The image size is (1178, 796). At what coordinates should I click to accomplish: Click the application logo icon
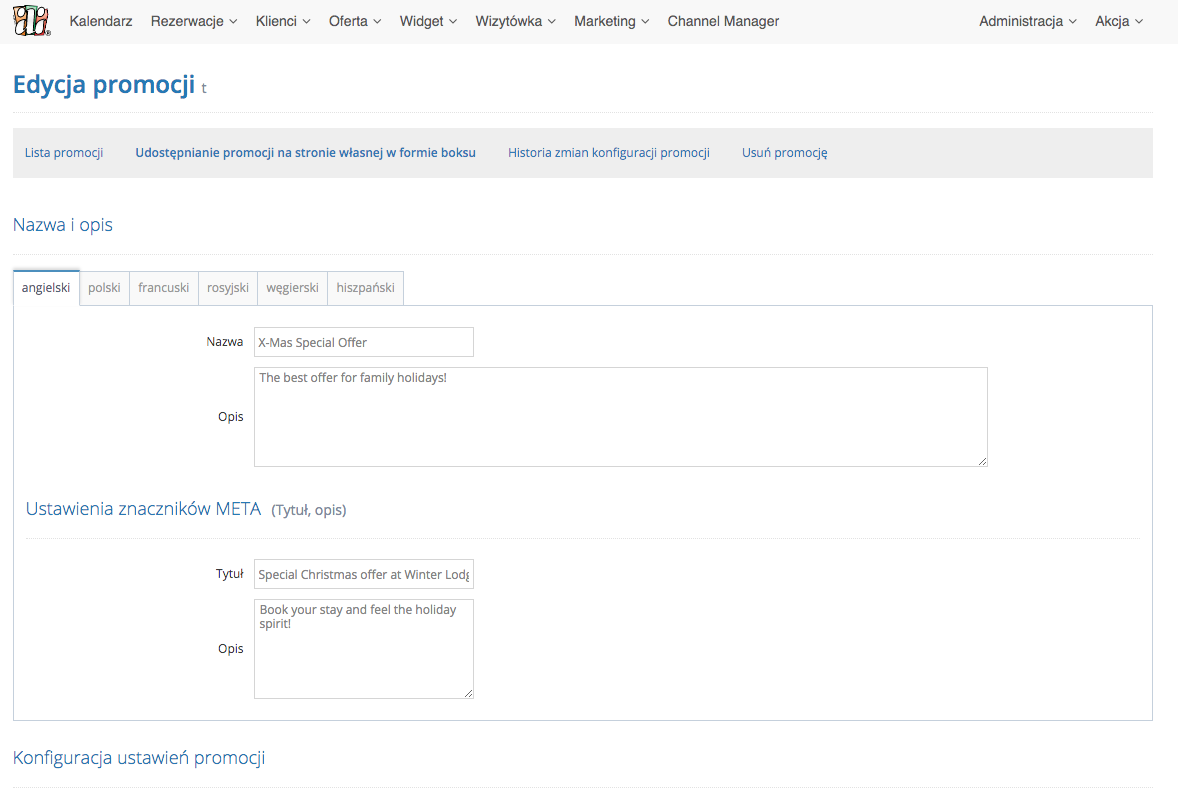pos(31,21)
